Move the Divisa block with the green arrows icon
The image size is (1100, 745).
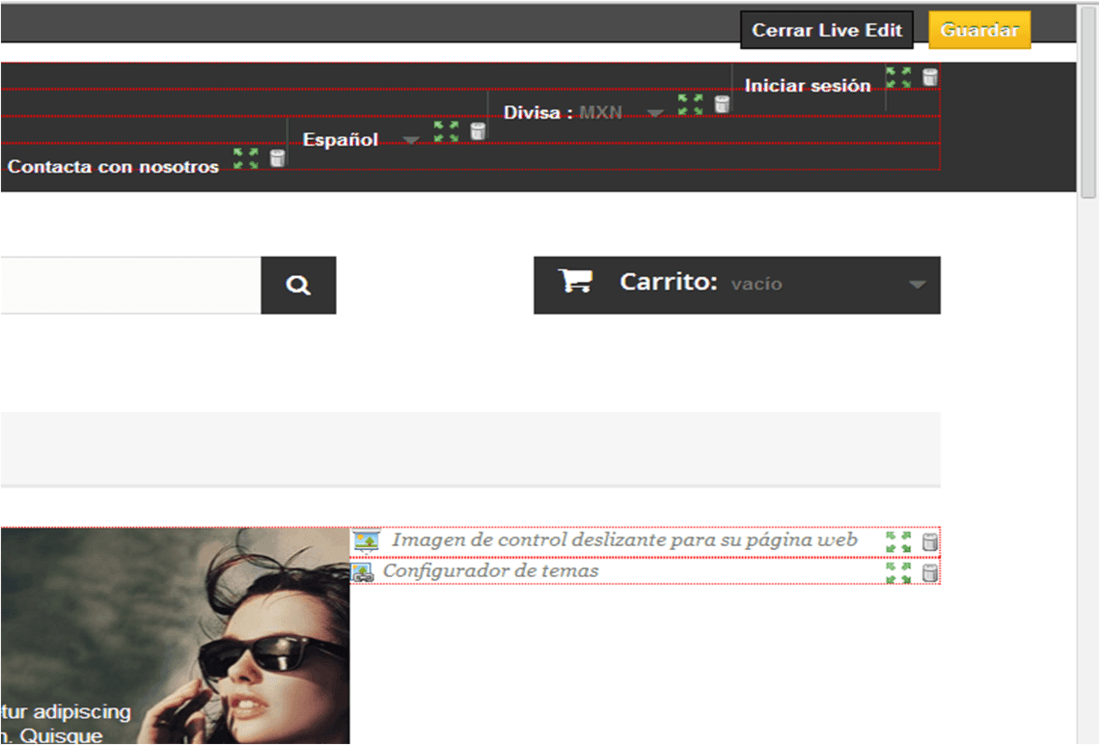690,105
